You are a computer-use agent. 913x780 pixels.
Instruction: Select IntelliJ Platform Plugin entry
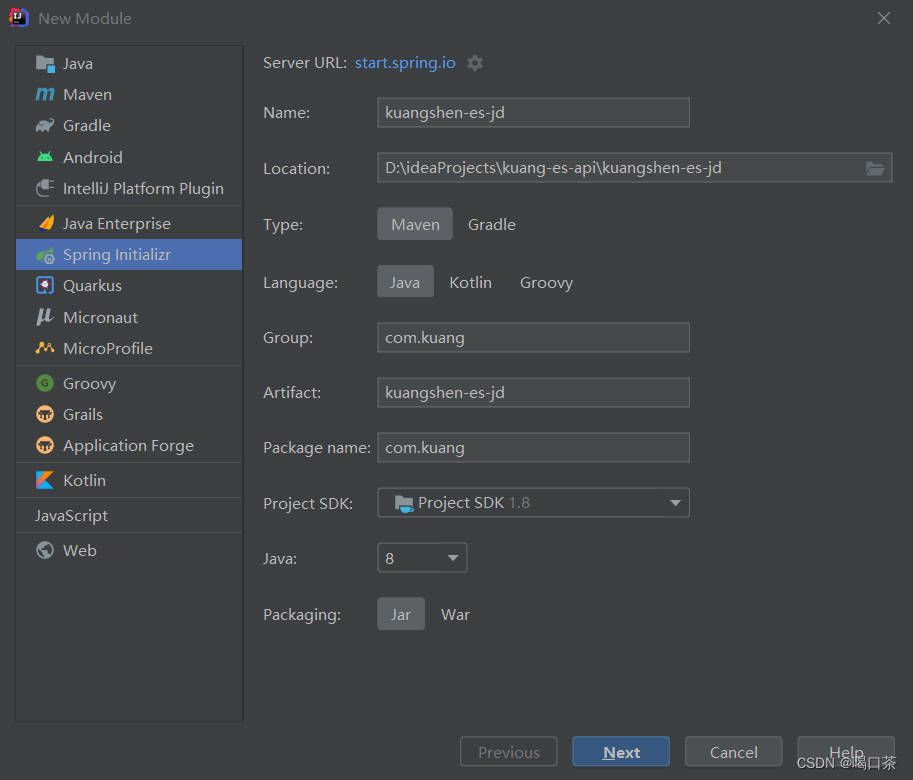tap(129, 188)
